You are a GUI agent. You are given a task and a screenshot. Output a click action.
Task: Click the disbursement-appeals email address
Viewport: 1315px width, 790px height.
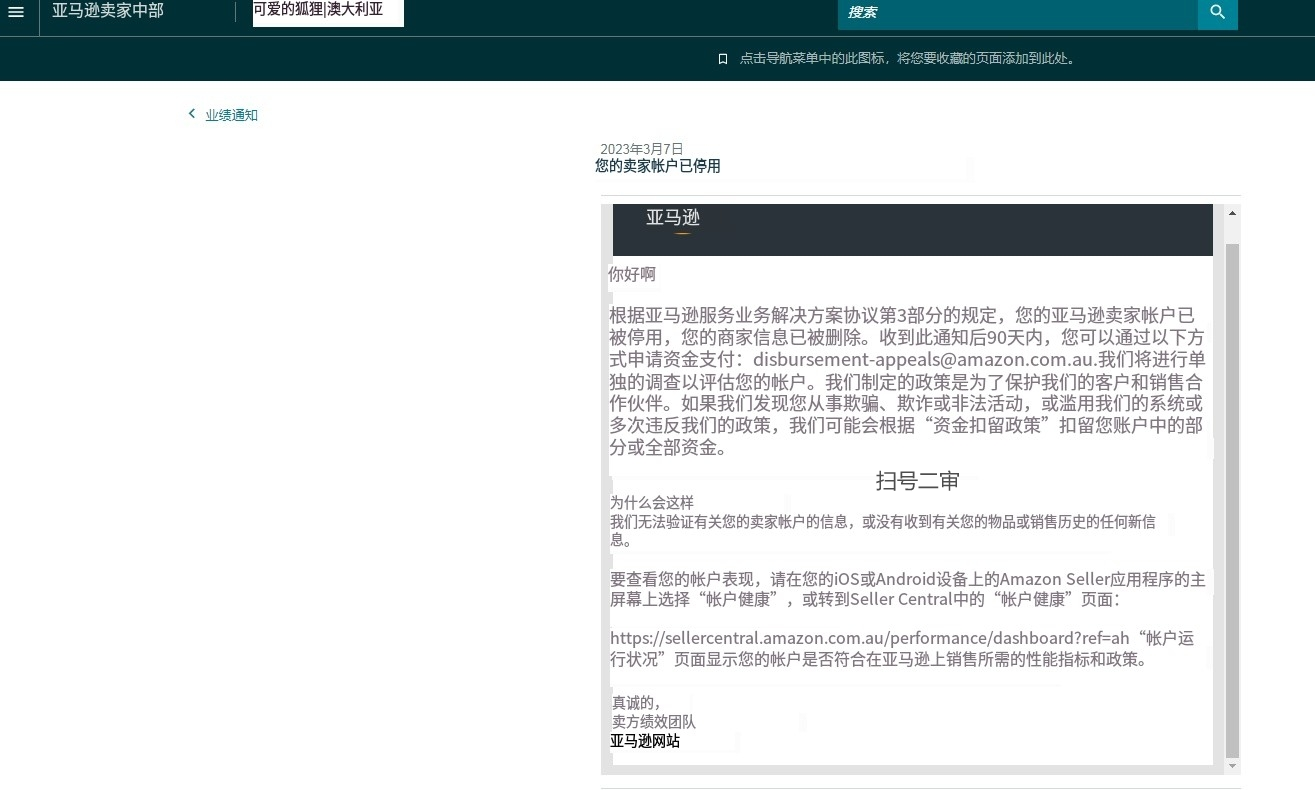click(925, 359)
